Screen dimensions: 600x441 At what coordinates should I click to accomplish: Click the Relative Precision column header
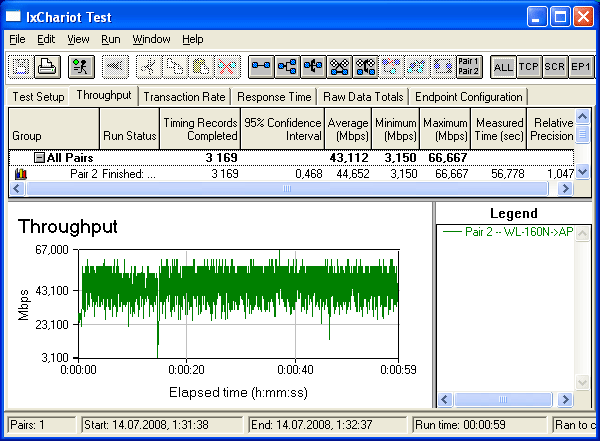tap(551, 129)
